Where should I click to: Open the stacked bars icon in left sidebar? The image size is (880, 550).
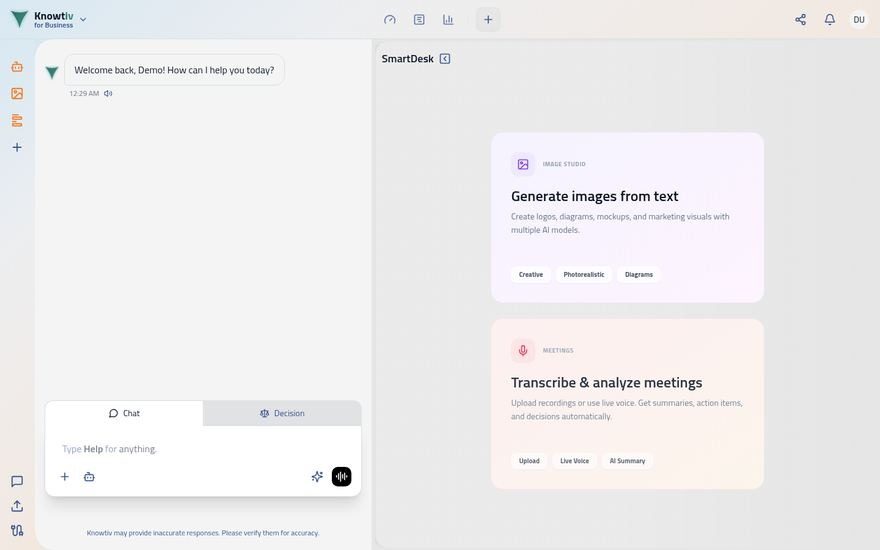(x=17, y=120)
